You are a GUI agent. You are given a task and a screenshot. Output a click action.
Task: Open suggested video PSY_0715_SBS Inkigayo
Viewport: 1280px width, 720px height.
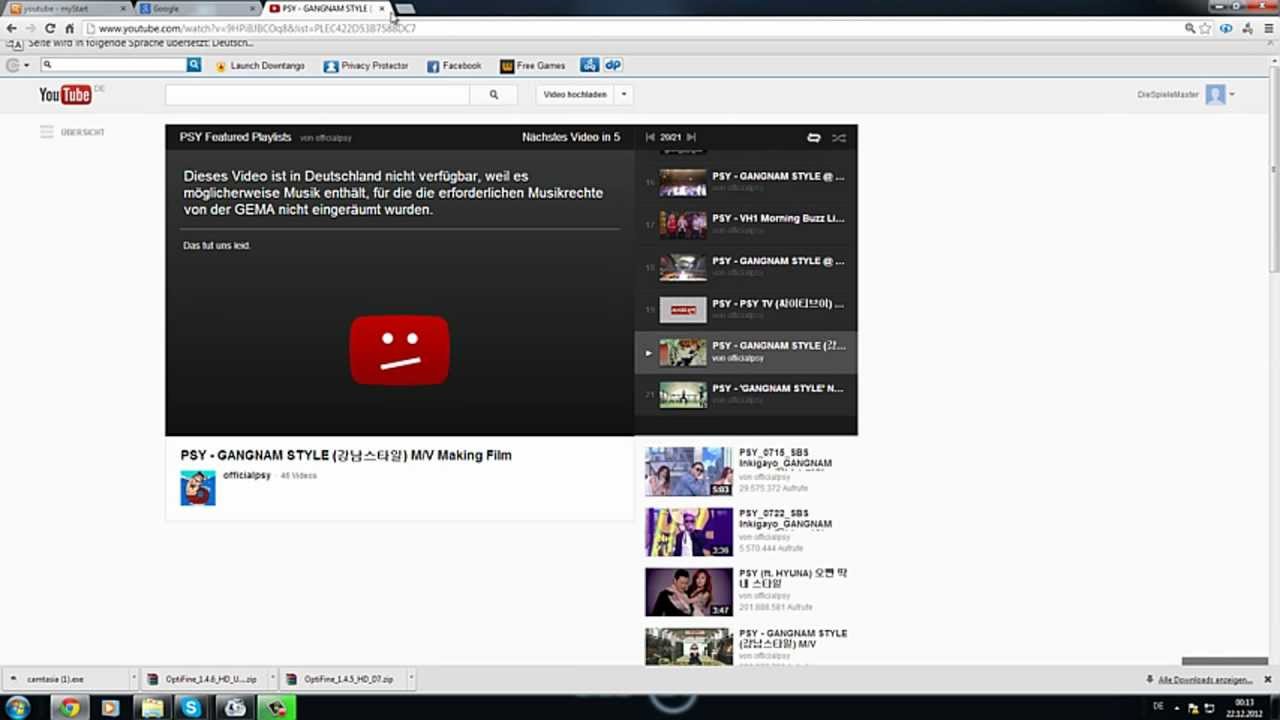pyautogui.click(x=745, y=471)
